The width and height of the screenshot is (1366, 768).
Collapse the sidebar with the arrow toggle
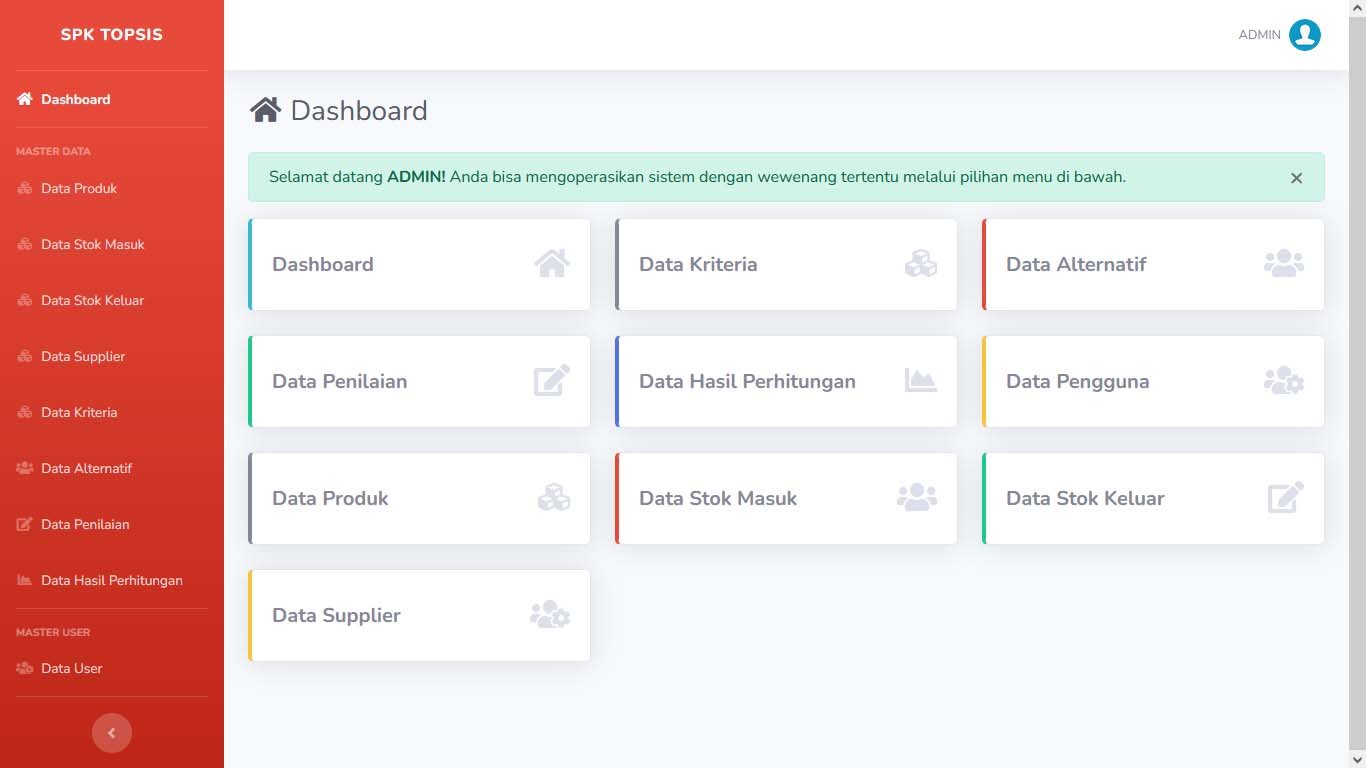(111, 733)
